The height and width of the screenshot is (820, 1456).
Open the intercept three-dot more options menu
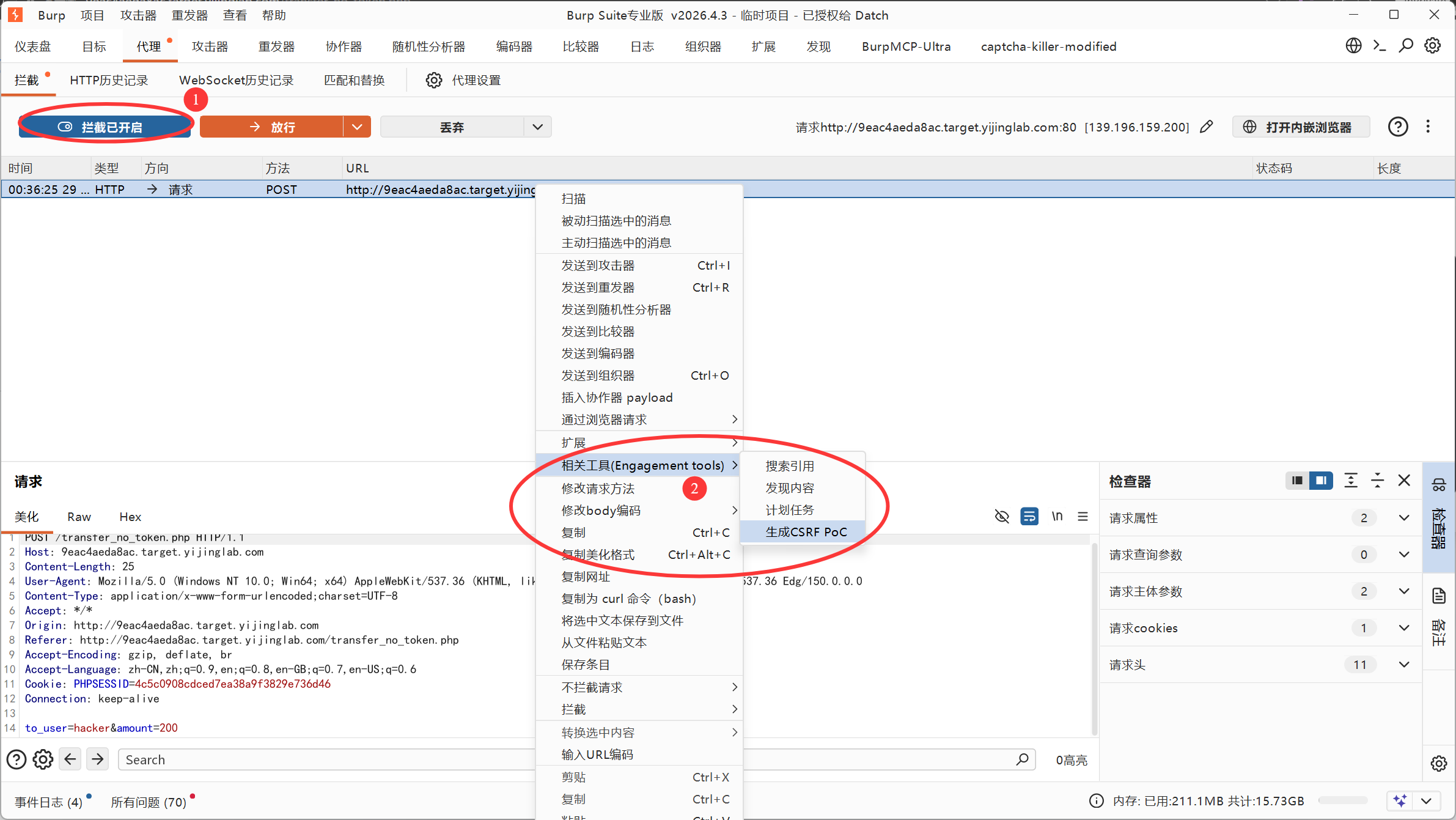click(1428, 127)
